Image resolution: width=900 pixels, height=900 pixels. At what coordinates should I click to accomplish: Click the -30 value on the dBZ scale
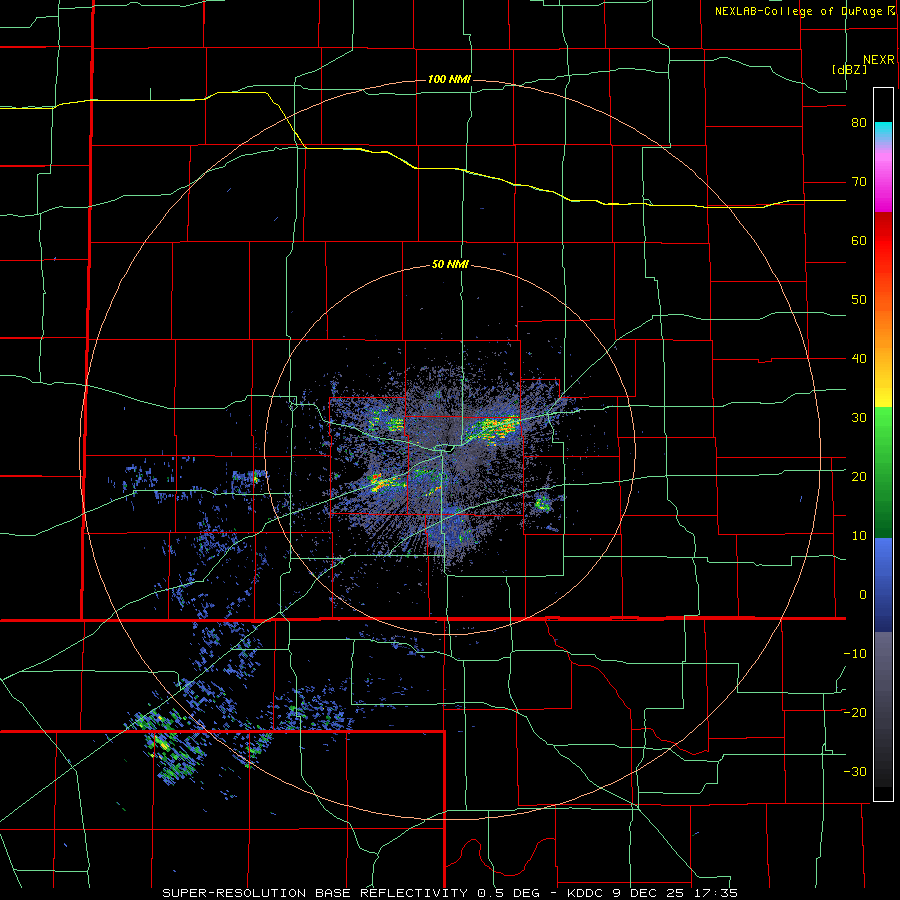click(x=855, y=771)
